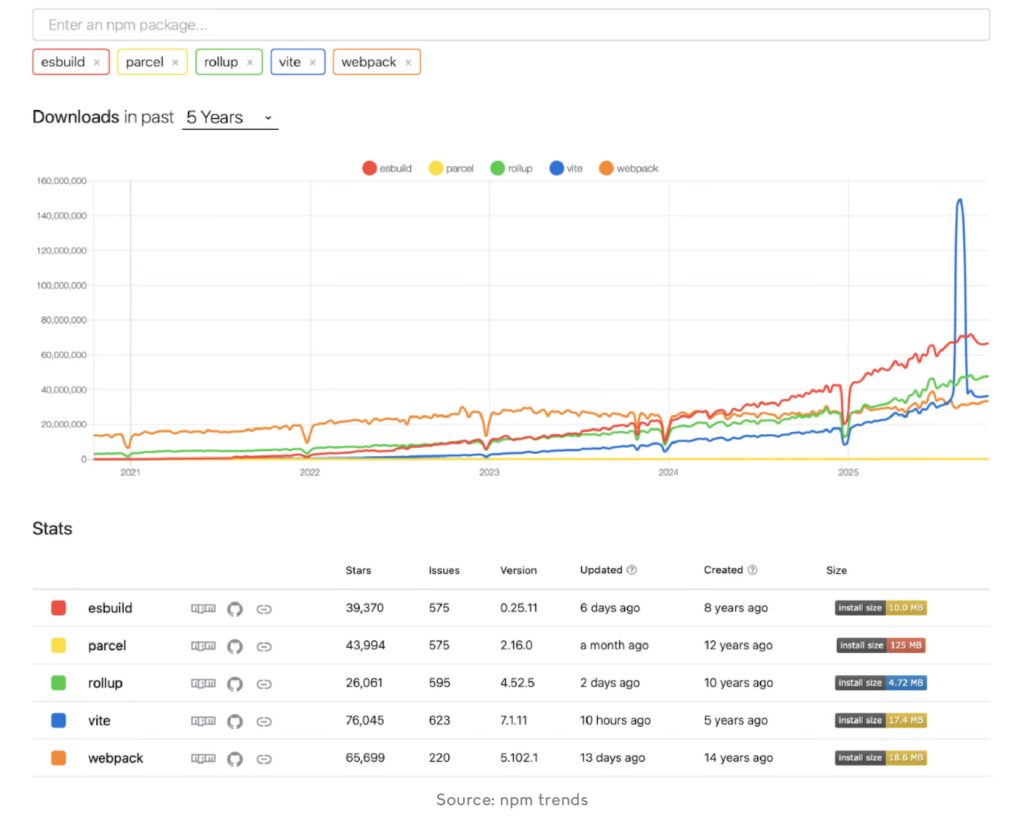Click the esbuild package name in Stats

[110, 608]
